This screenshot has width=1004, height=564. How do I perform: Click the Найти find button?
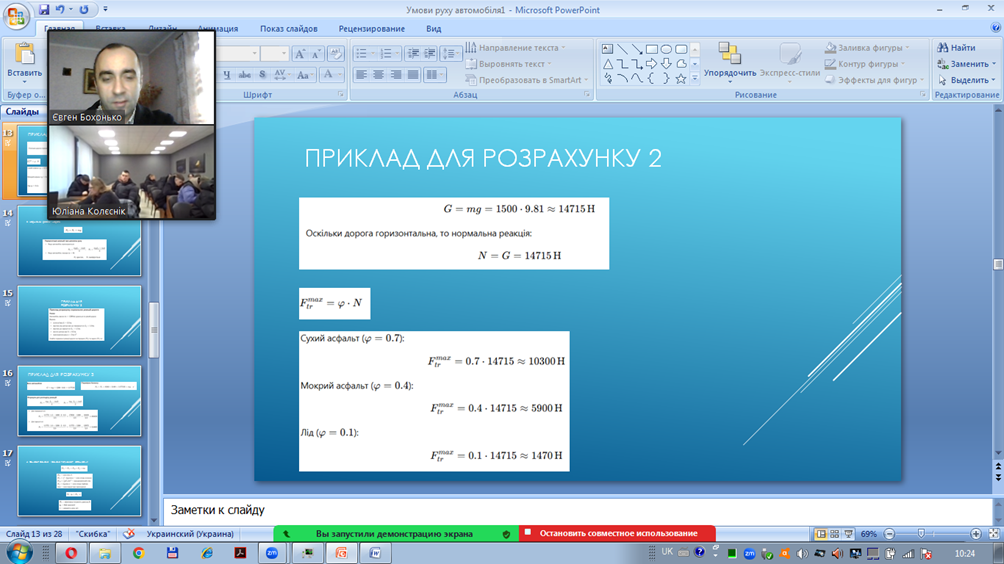point(956,48)
